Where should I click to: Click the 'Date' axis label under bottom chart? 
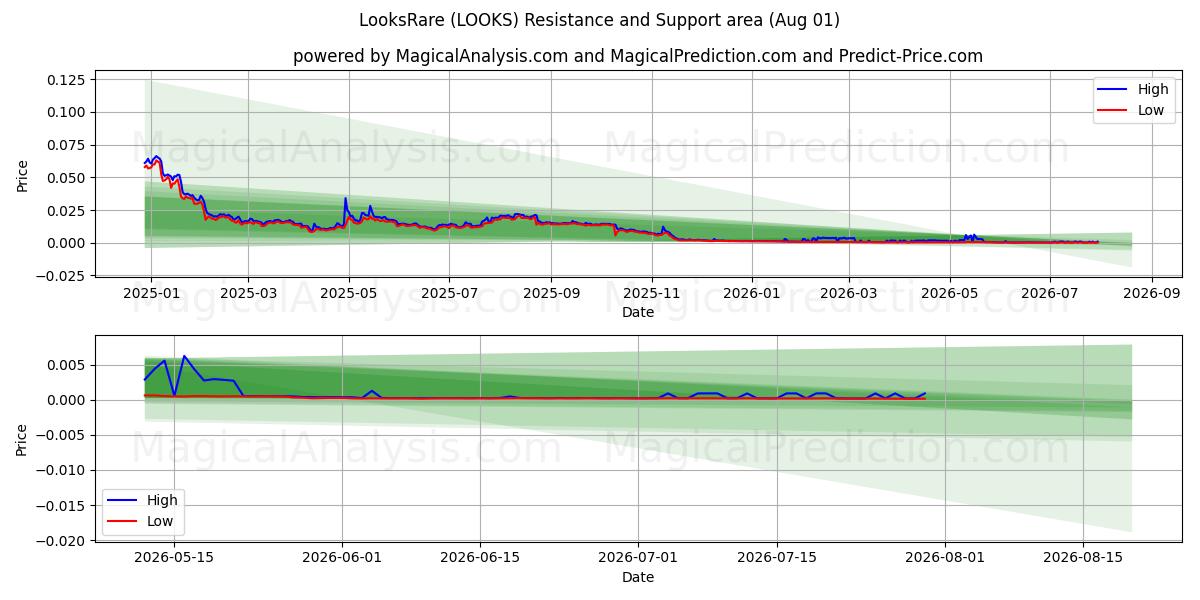click(x=638, y=577)
